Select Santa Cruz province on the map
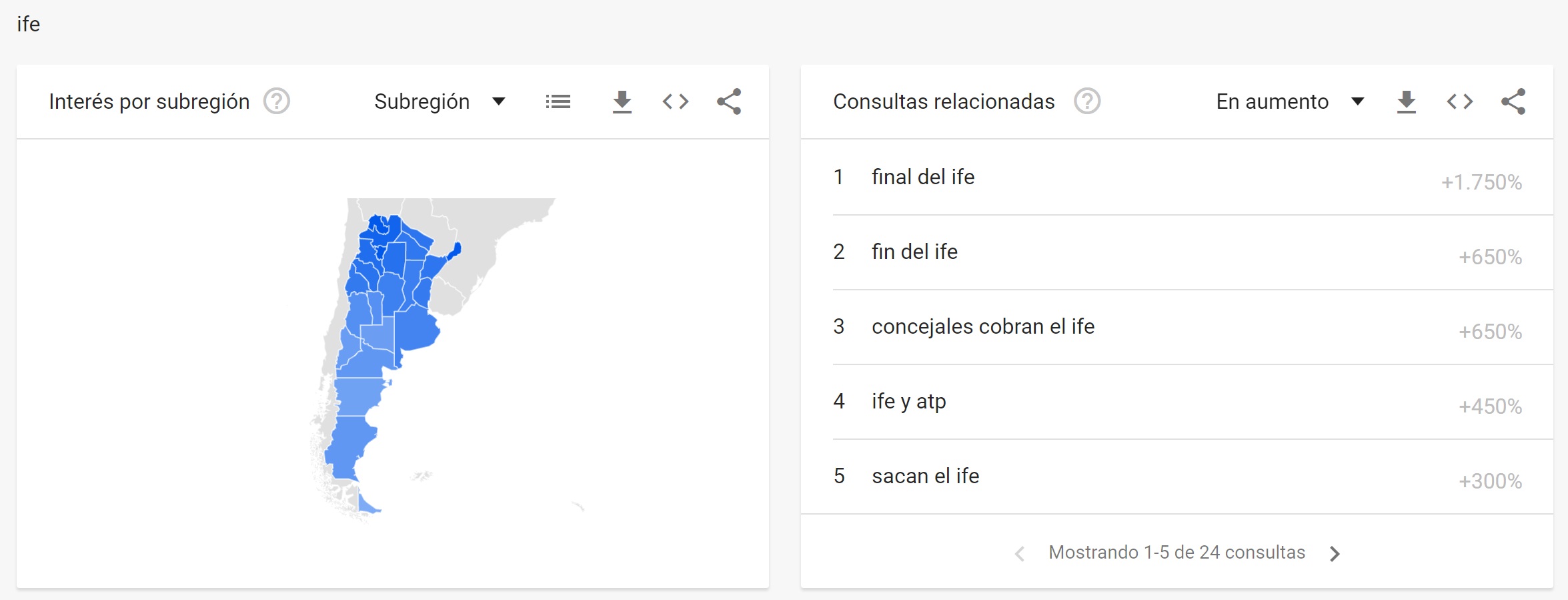This screenshot has width=1568, height=600. pos(348,447)
